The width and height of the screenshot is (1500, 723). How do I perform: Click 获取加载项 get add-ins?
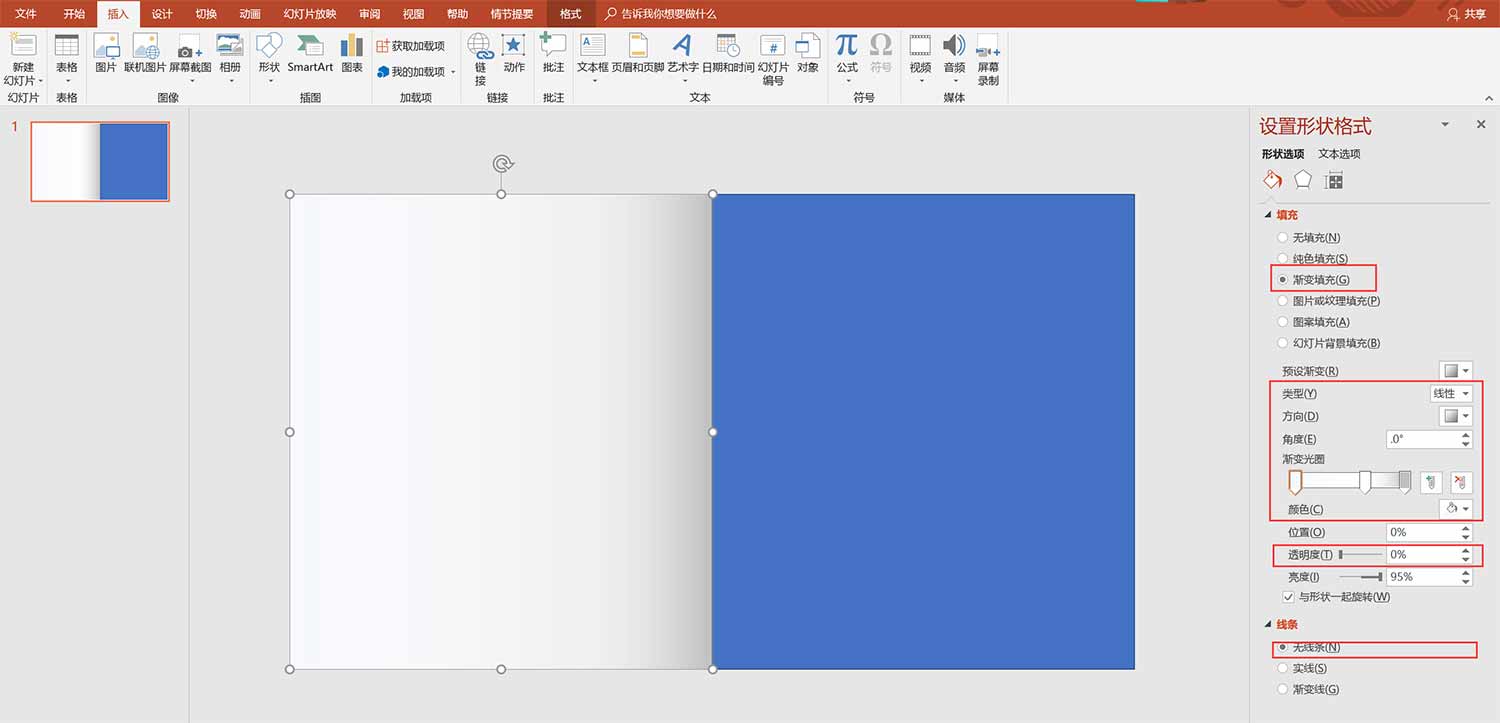tap(411, 46)
